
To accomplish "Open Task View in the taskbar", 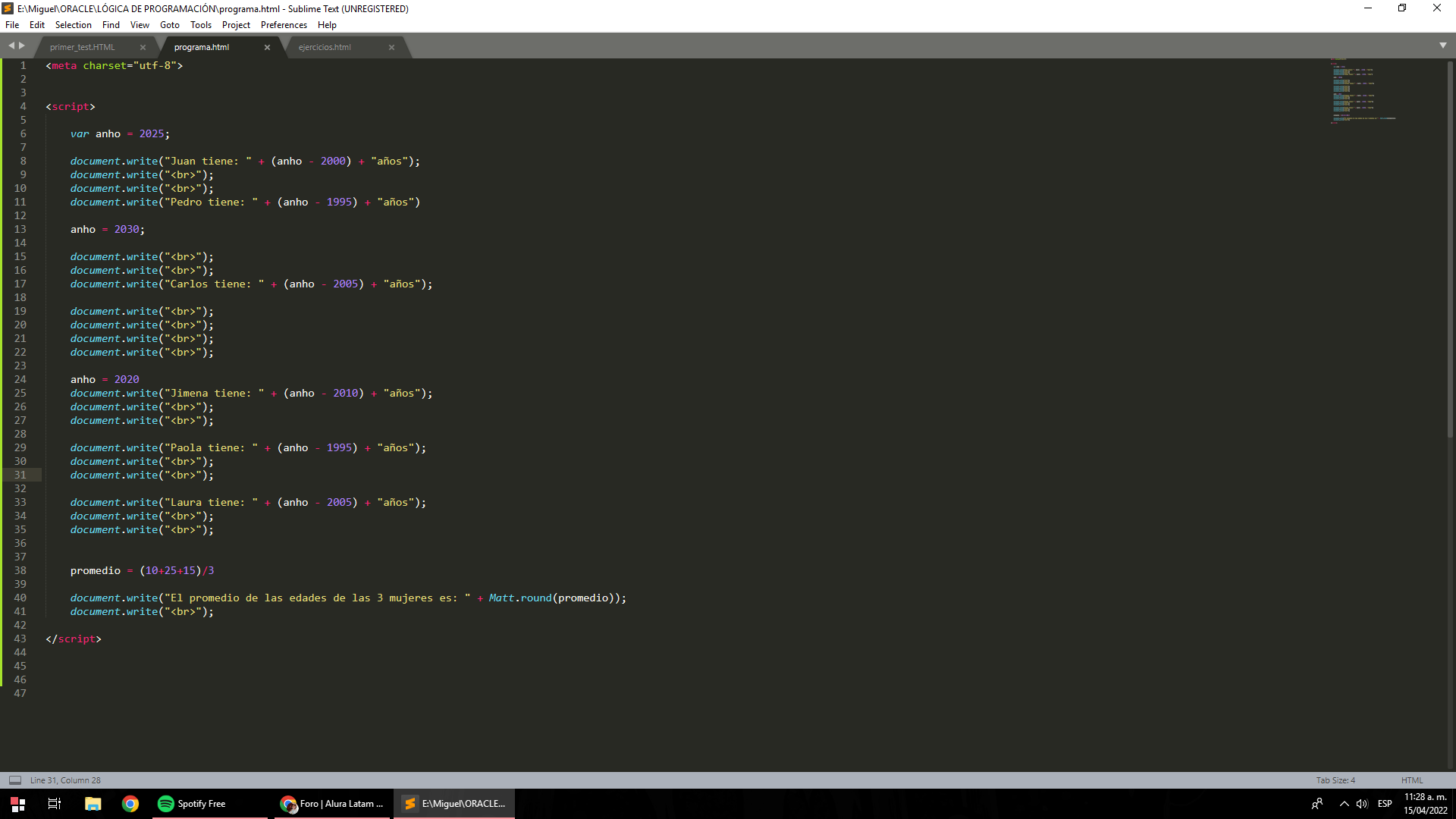I will click(x=55, y=804).
